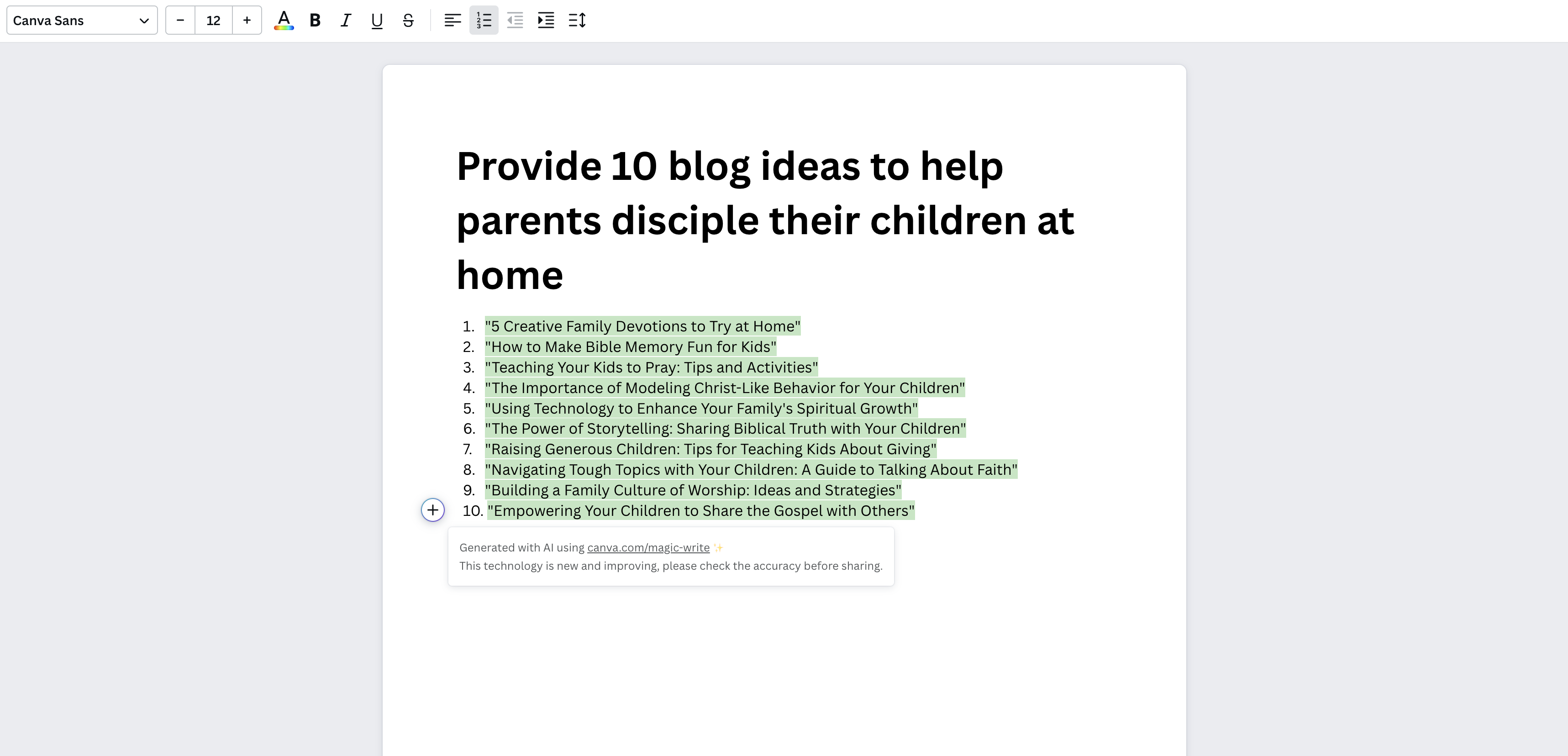1568x756 pixels.
Task: Open the text color picker
Action: [284, 20]
